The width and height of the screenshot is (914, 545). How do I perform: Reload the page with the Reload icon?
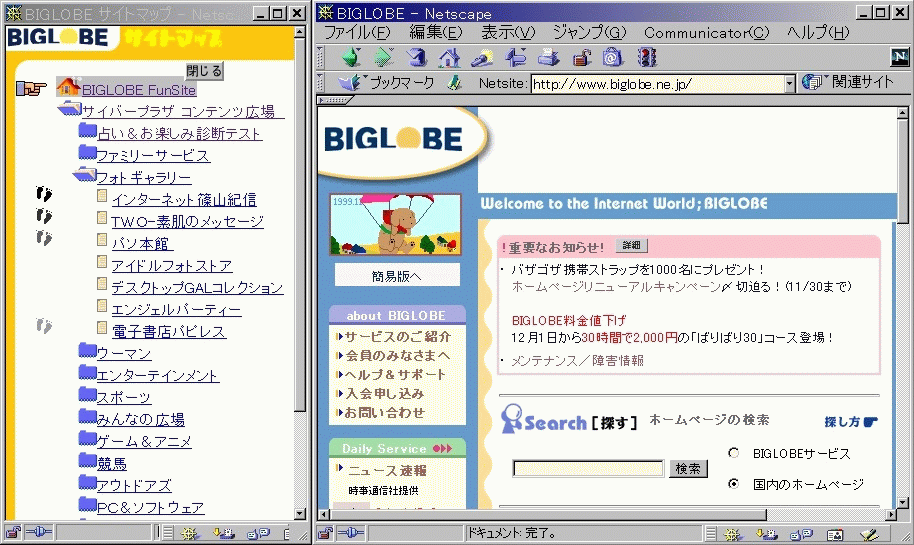click(417, 57)
